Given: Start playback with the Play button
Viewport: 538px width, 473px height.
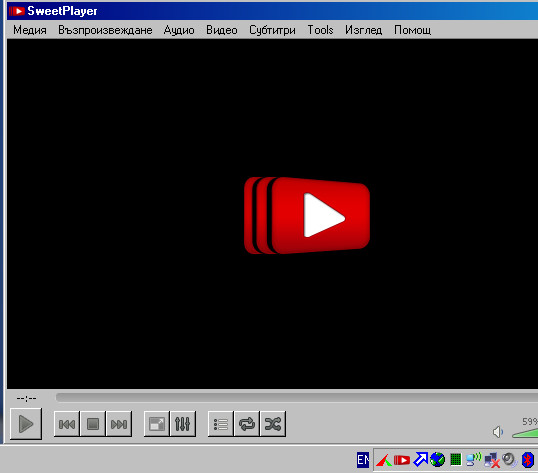Looking at the screenshot, I should [x=26, y=424].
